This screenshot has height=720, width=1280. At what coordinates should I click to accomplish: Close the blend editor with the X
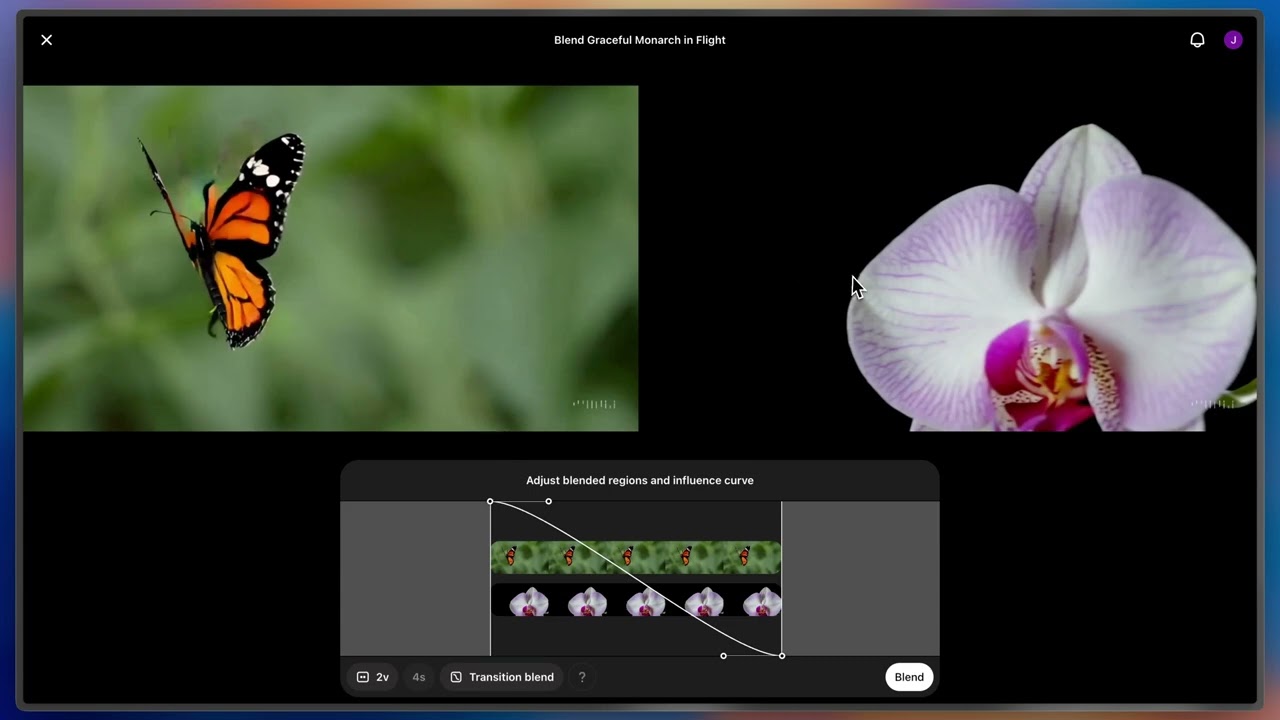point(46,40)
